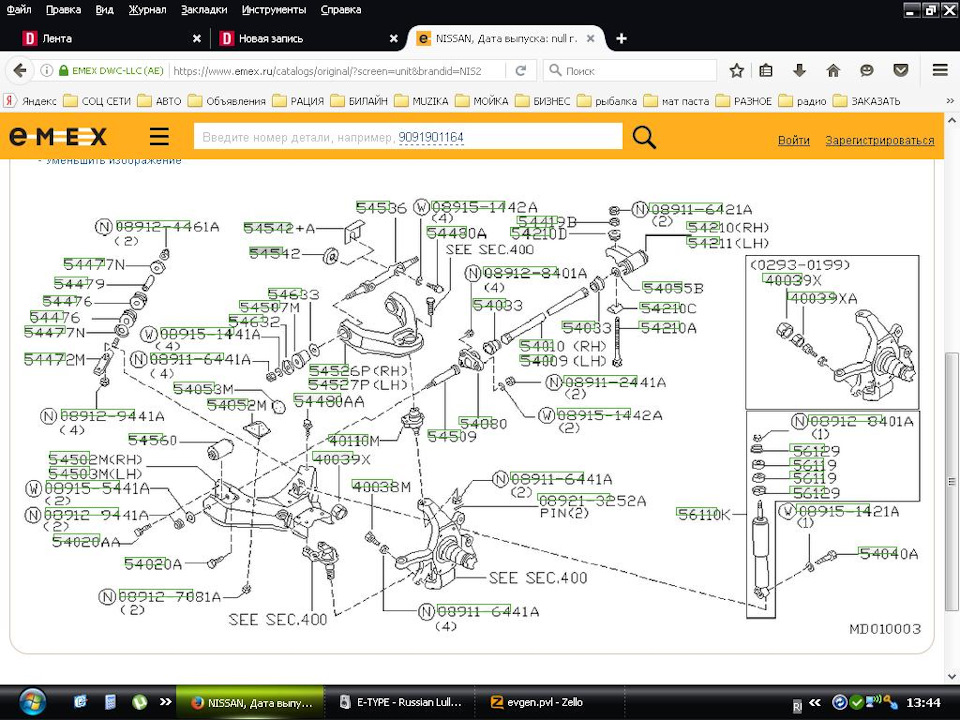
Task: Open a new browser tab with plus
Action: tap(621, 39)
